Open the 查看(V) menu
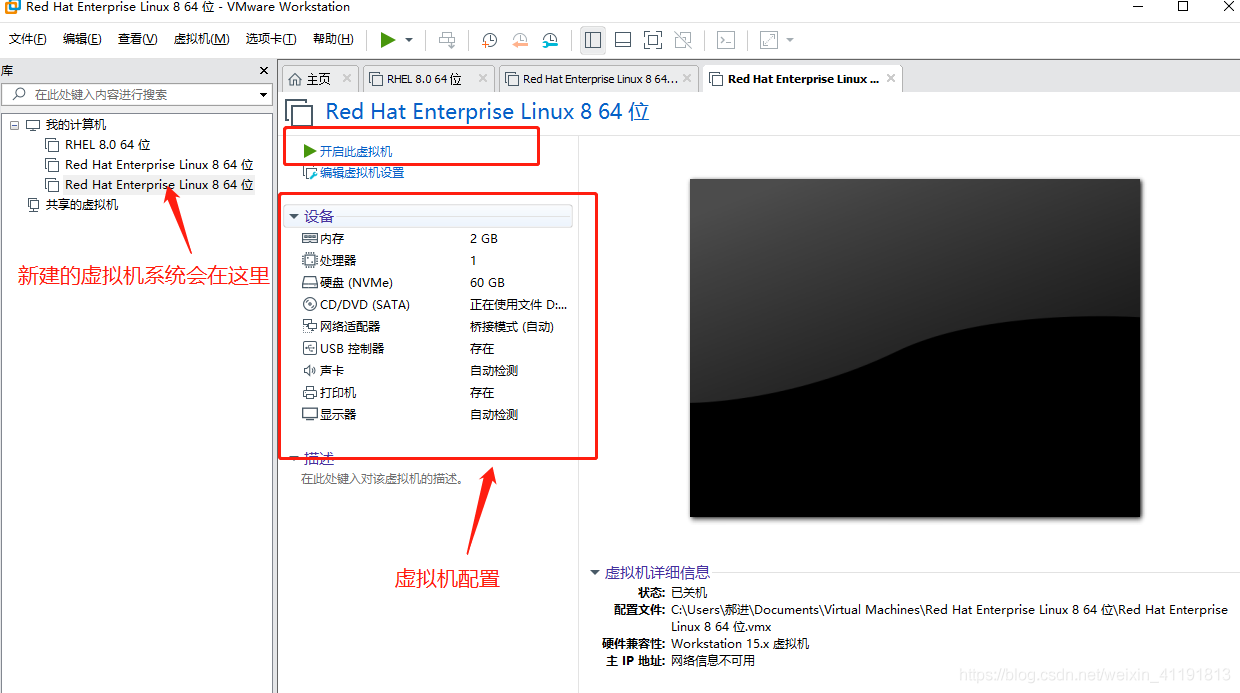The height and width of the screenshot is (693, 1240). [x=138, y=39]
